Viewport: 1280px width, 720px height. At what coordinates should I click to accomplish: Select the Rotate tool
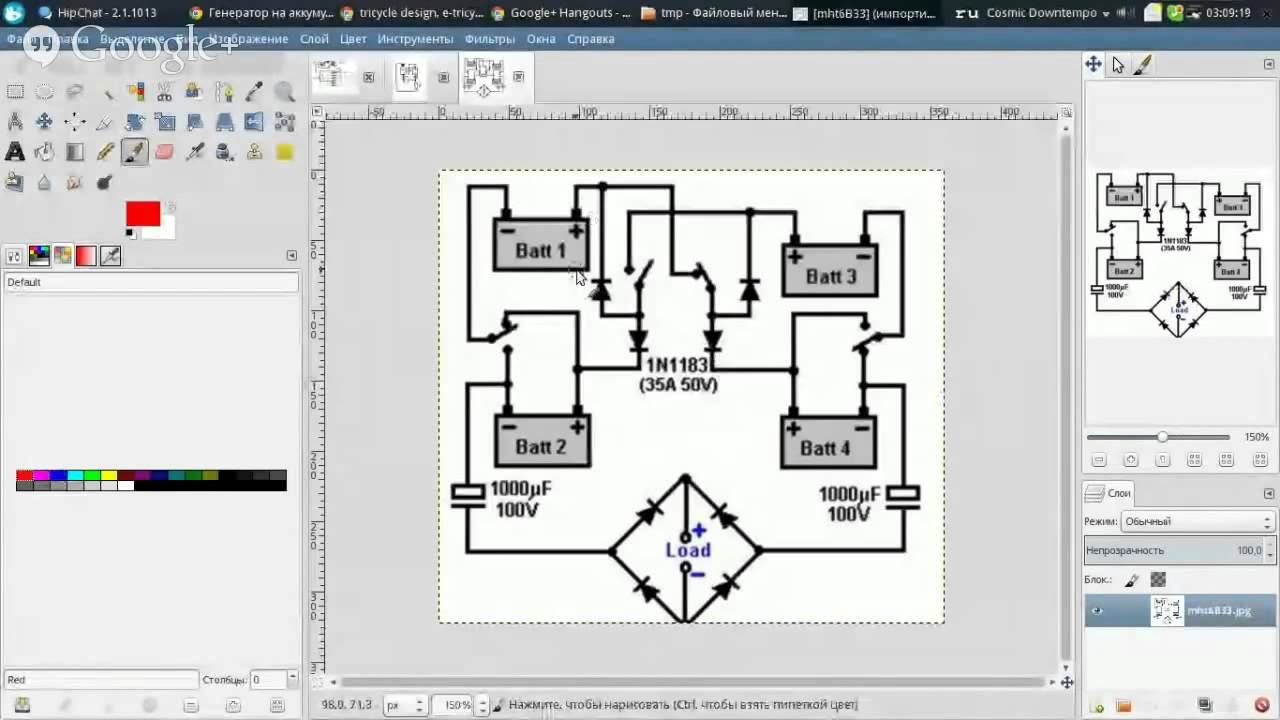tap(135, 122)
